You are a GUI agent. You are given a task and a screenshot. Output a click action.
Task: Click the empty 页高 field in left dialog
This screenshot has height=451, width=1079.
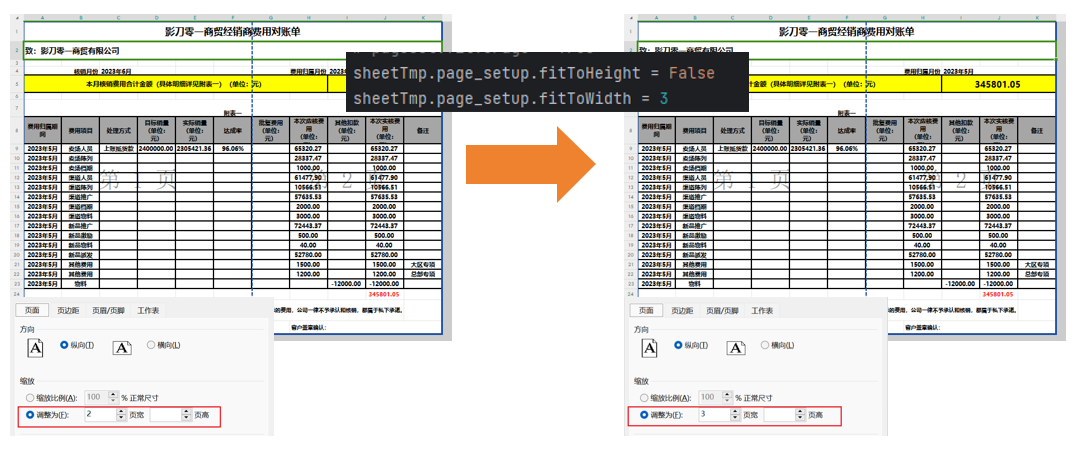(165, 414)
